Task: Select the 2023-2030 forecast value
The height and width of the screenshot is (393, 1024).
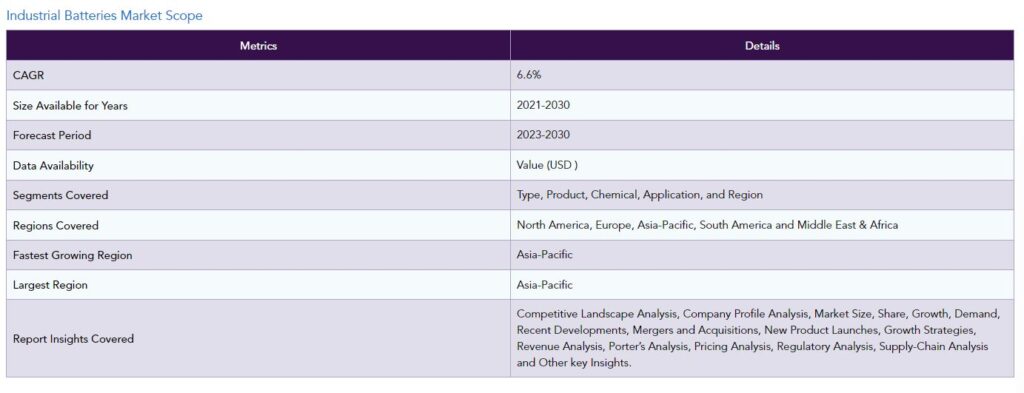Action: (x=543, y=135)
